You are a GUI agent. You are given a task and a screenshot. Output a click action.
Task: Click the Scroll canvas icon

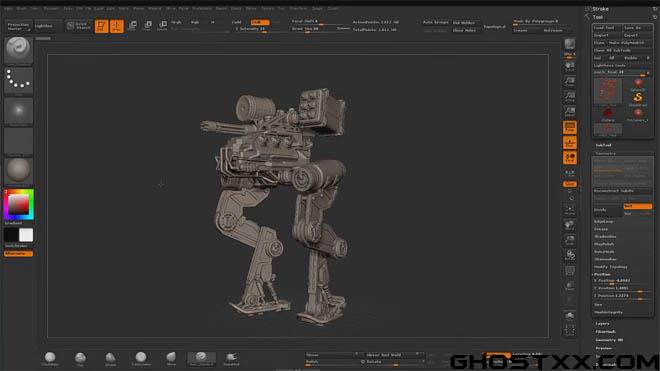coord(570,66)
